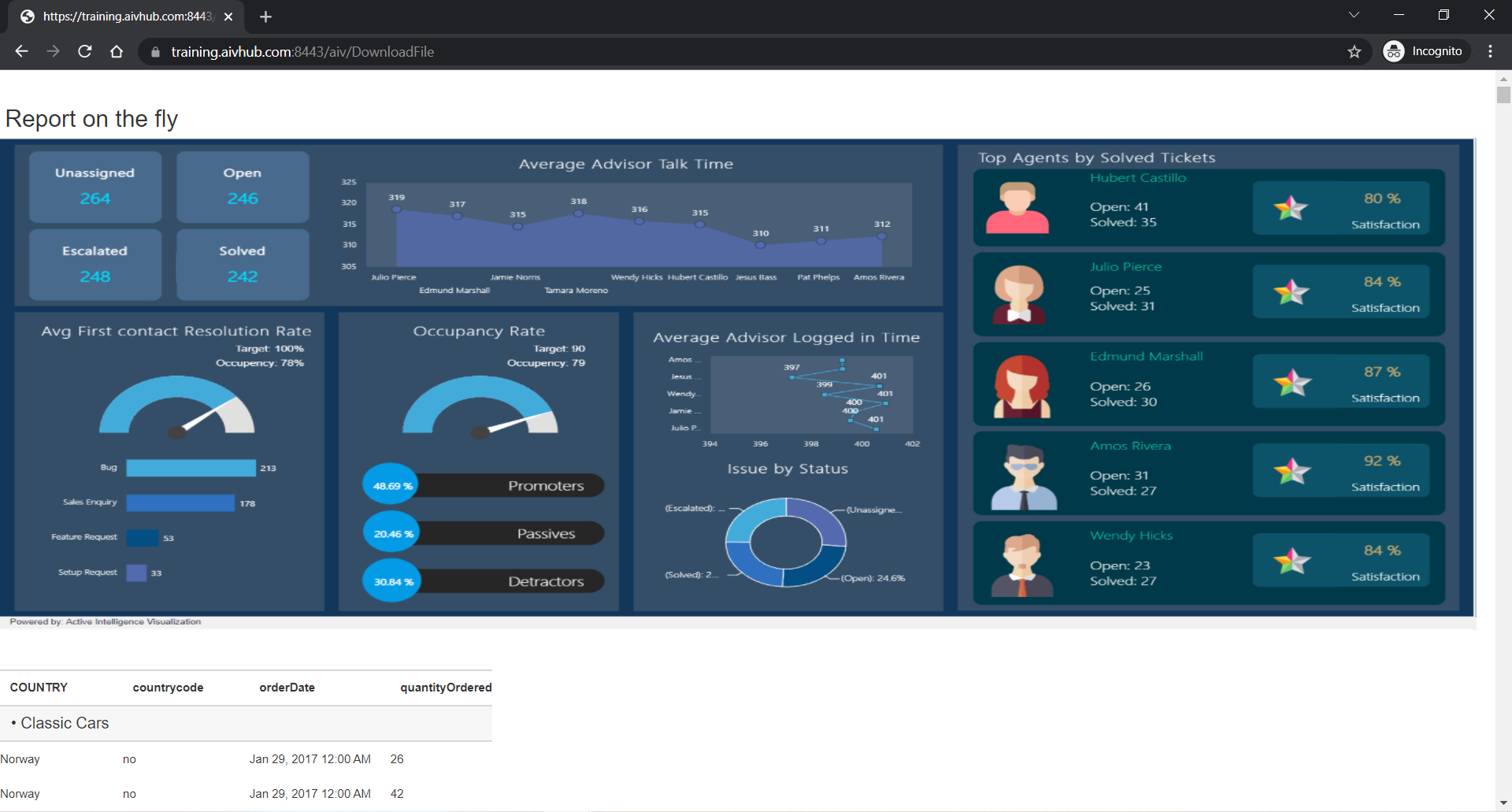Click the (Open): 24.6% donut label
The width and height of the screenshot is (1512, 812).
[873, 578]
